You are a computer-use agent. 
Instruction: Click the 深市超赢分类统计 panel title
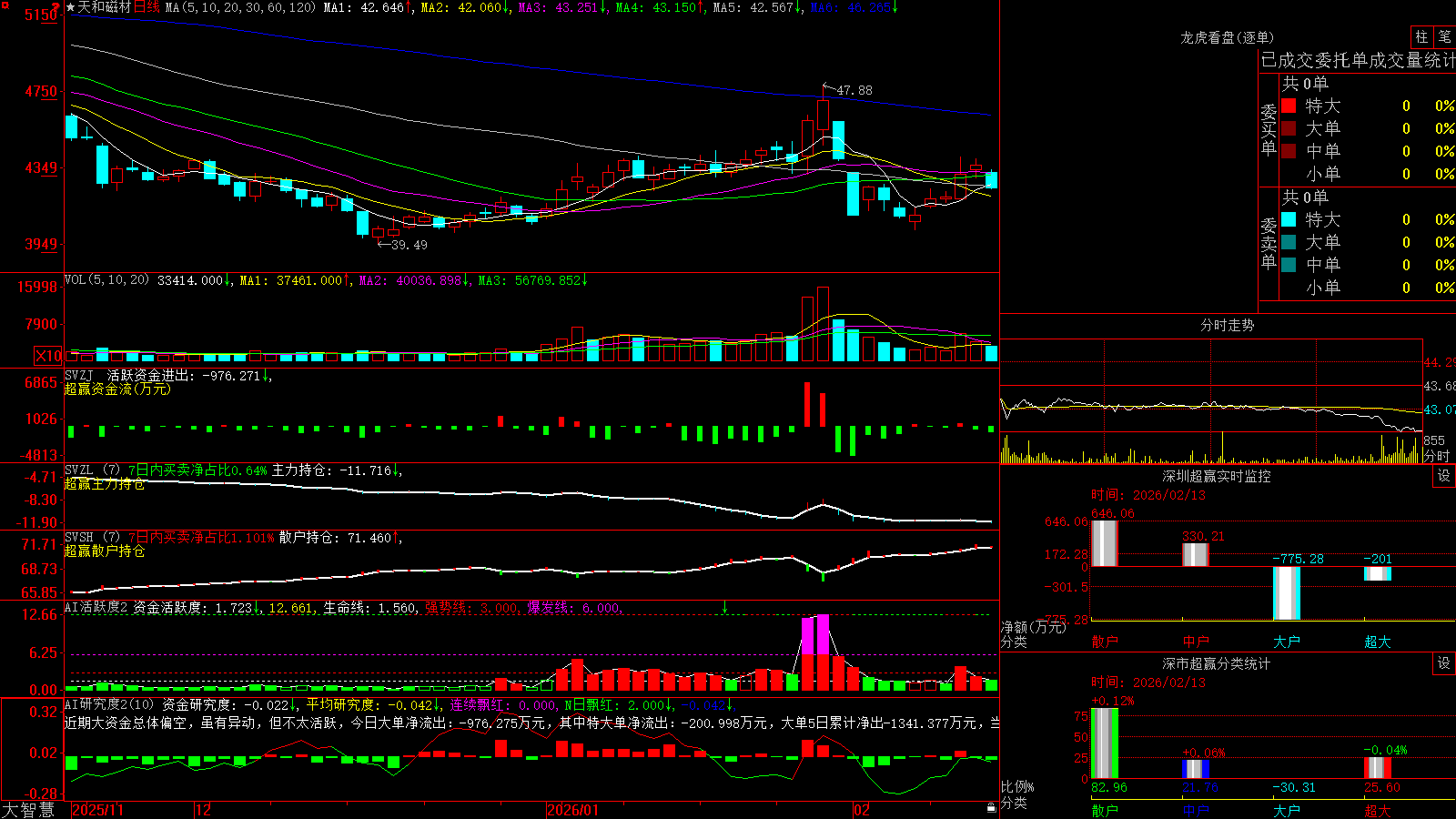[x=1217, y=663]
